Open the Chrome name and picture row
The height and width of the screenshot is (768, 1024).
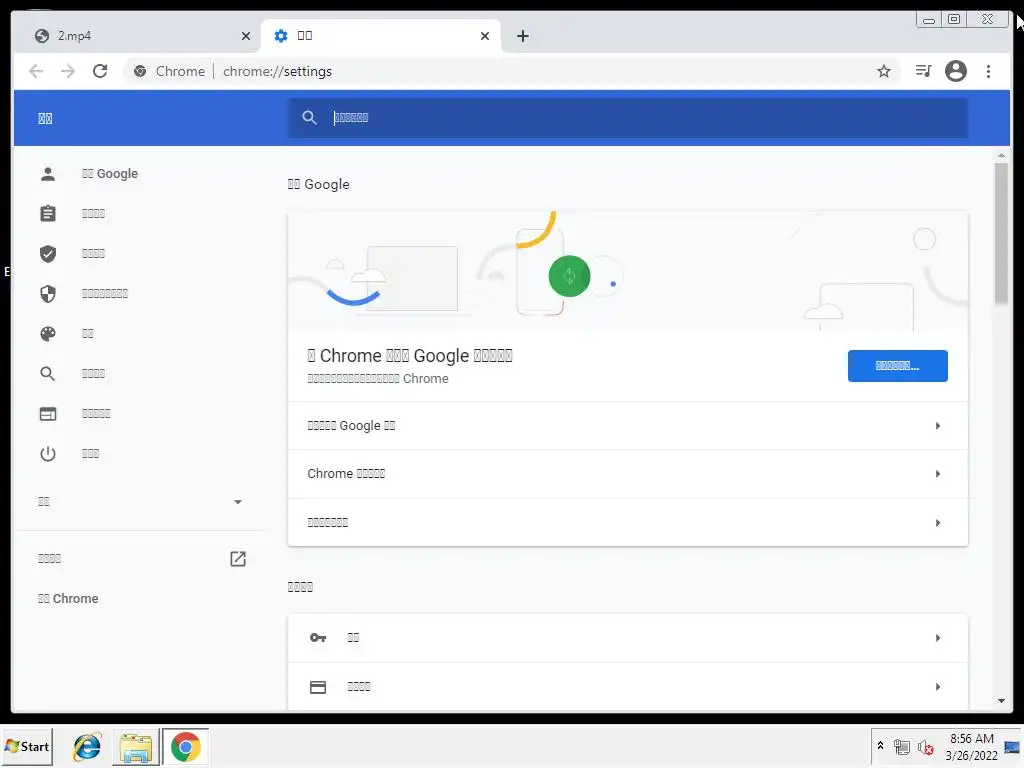(628, 473)
